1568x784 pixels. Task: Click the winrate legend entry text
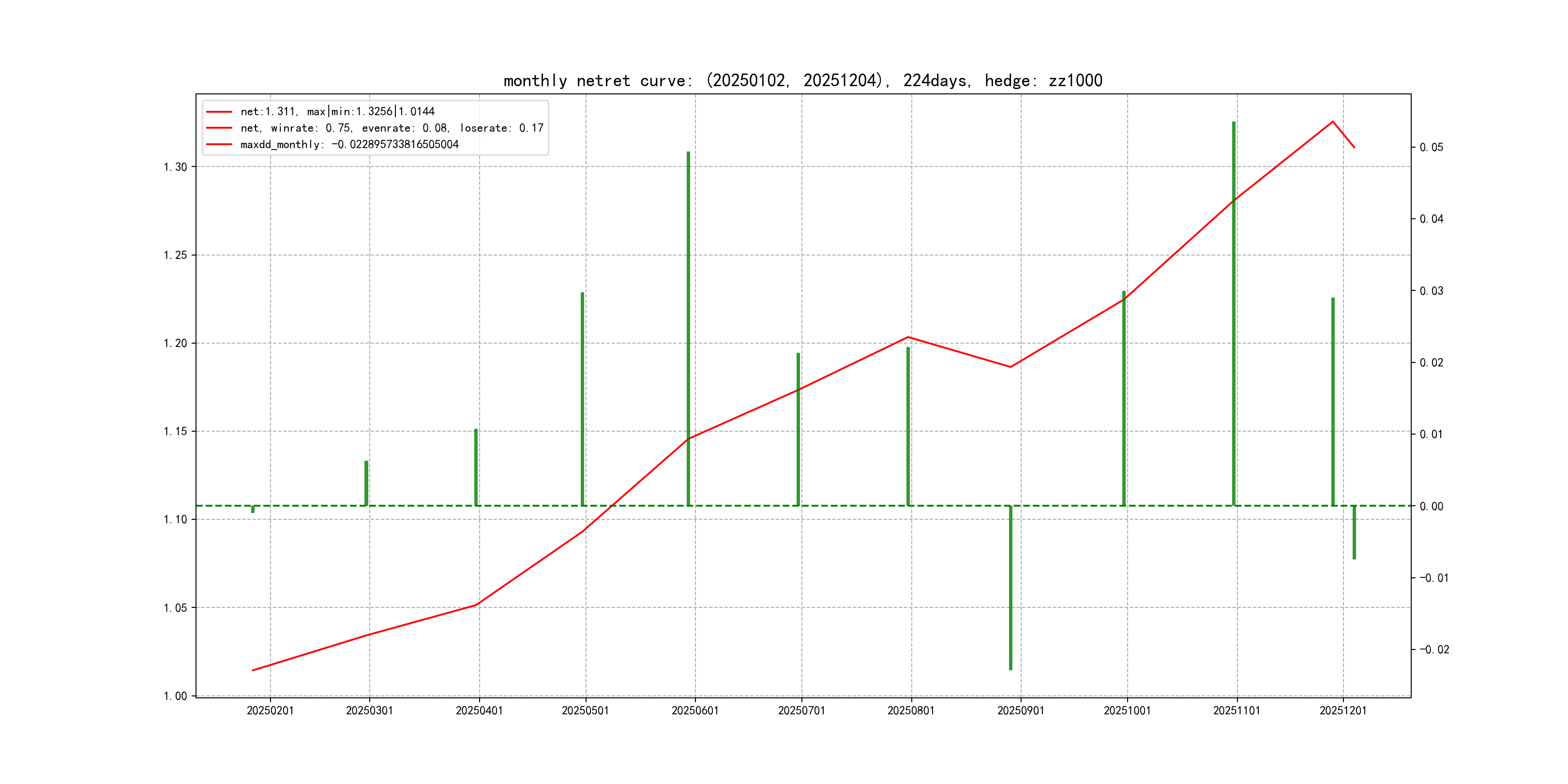(392, 128)
